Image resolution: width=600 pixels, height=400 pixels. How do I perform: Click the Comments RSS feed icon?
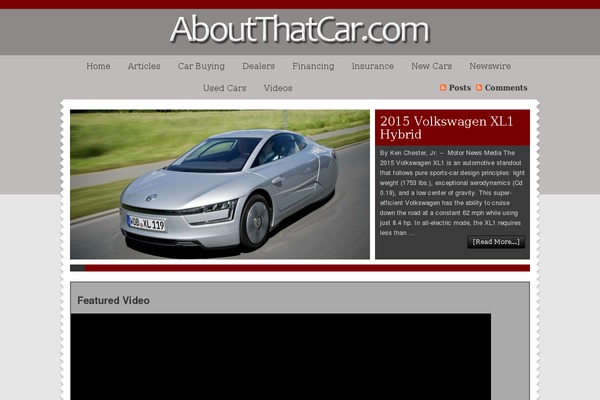coord(479,88)
